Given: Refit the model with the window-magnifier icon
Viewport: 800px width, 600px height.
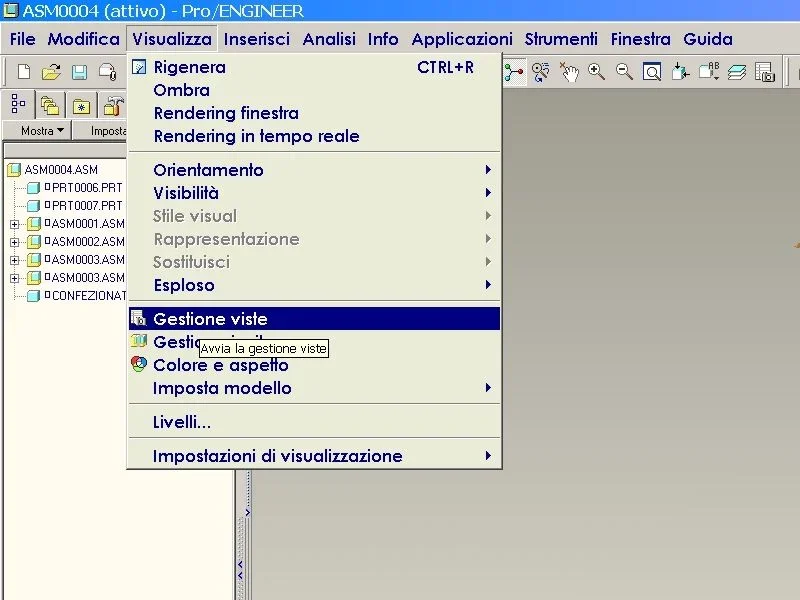Looking at the screenshot, I should pyautogui.click(x=652, y=72).
